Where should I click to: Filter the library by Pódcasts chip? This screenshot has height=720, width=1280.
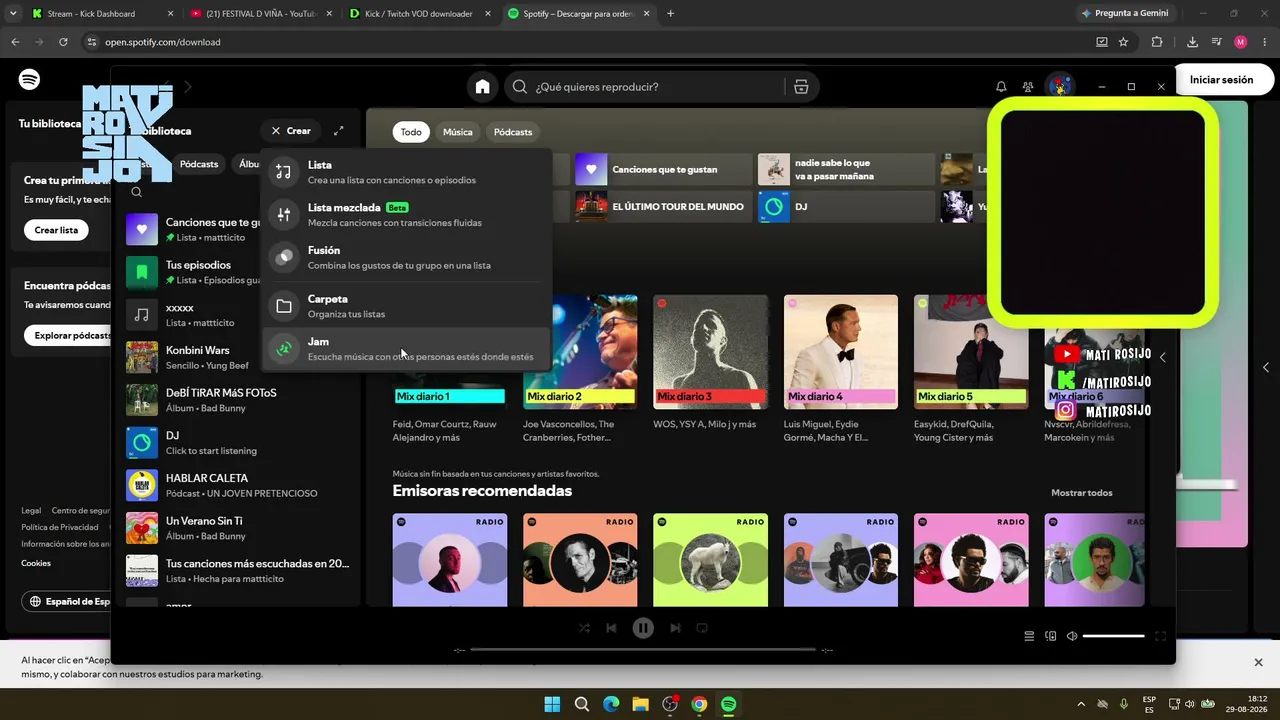(199, 164)
